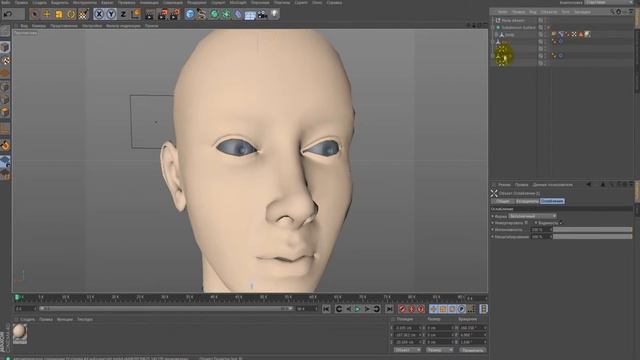Click the green current frame marker

[x=17, y=298]
